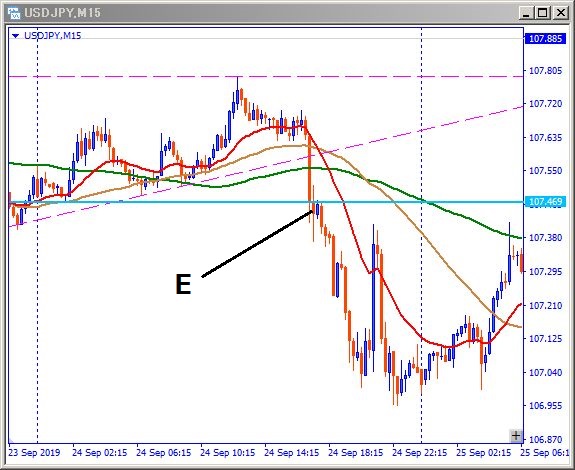Select the 107.885 current price label
Screen dimensions: 575x470
(545, 38)
